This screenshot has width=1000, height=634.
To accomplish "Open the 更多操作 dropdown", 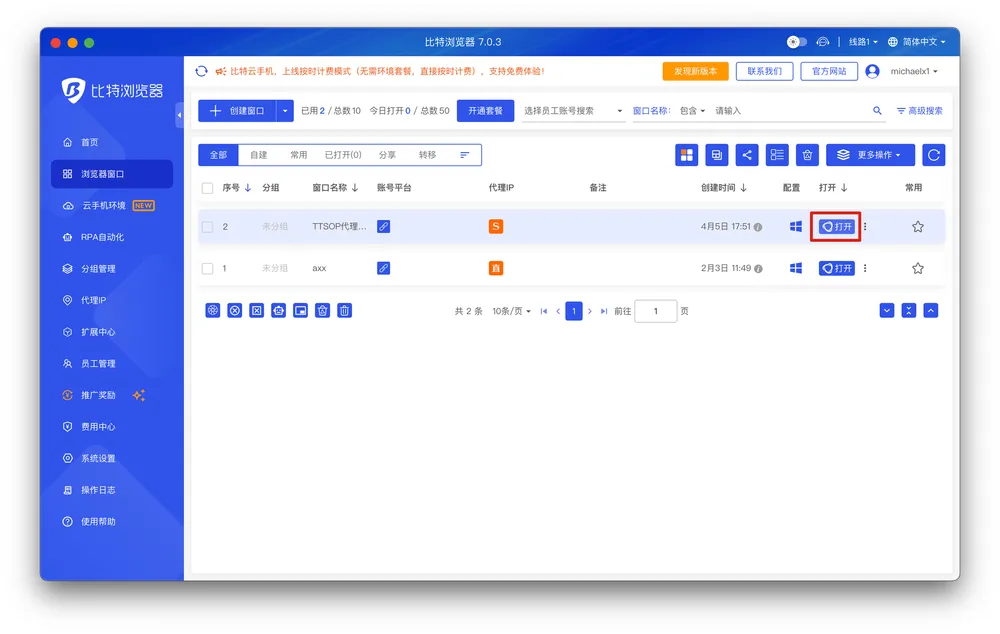I will pyautogui.click(x=870, y=155).
